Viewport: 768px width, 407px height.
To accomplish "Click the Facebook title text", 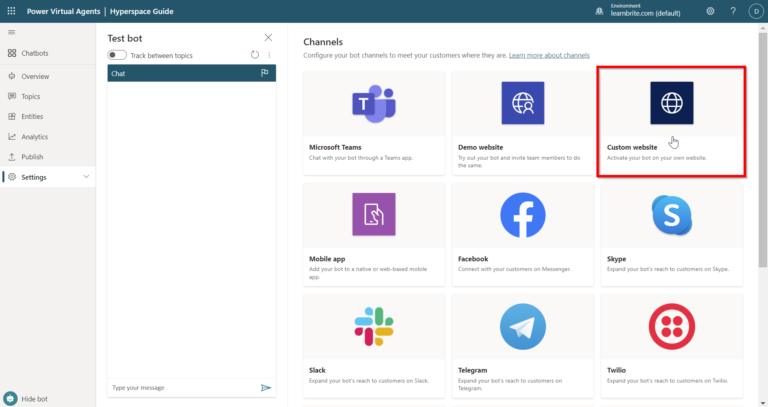I will (x=473, y=259).
